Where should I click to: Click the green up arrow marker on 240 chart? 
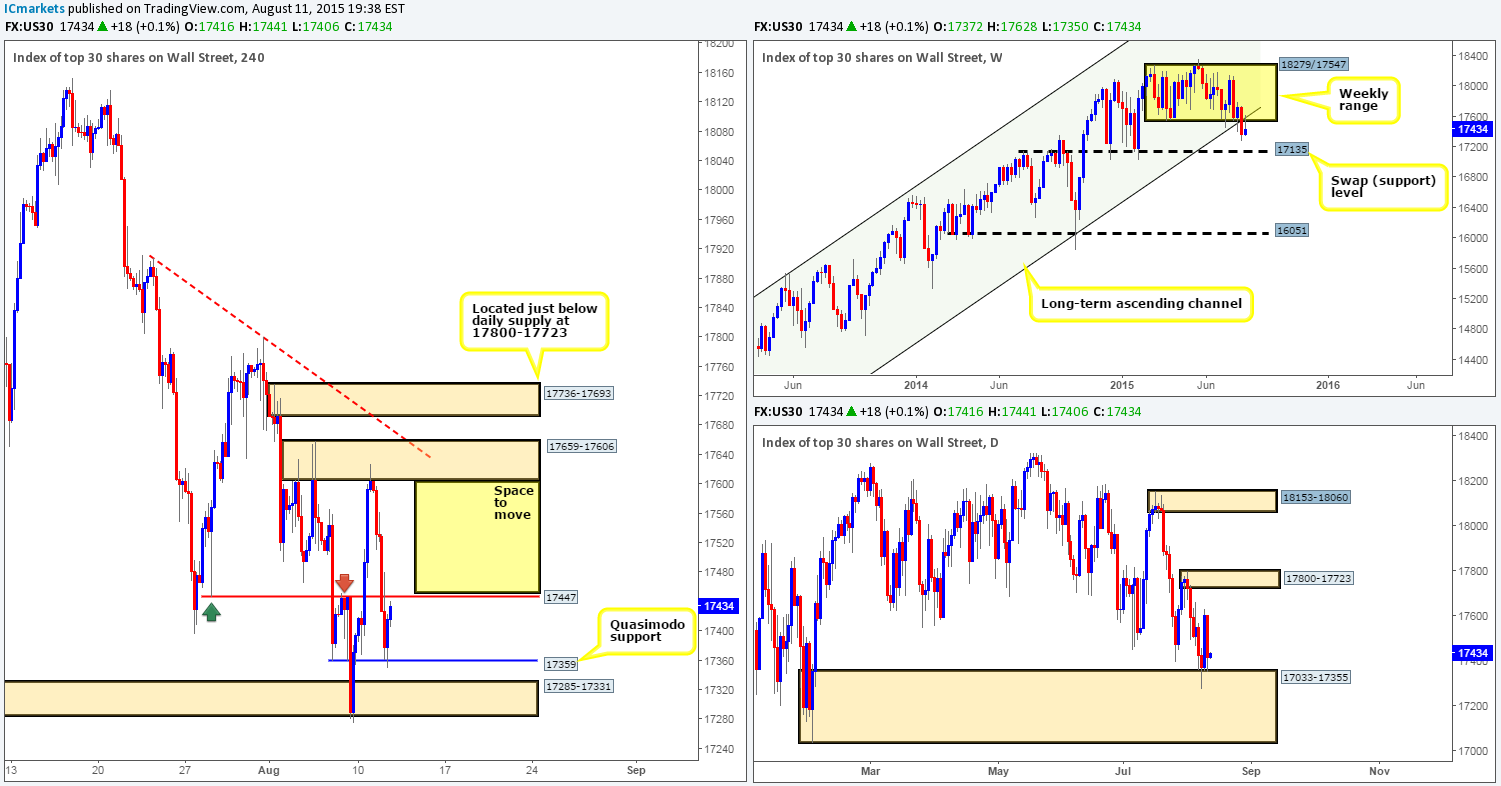(x=211, y=610)
